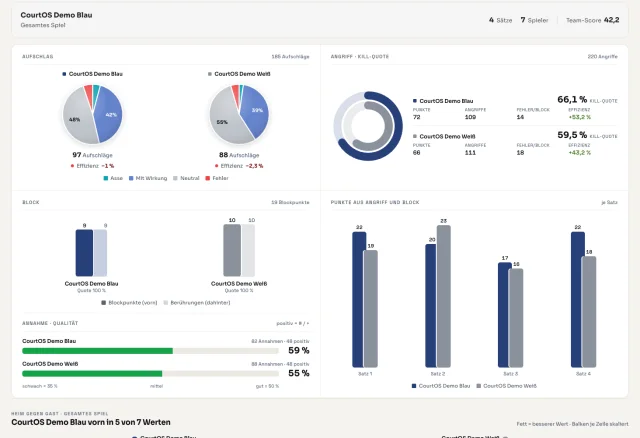Click the gray Satz 2 bar showing 23
Screen dimensions: 640x438
coord(444,296)
